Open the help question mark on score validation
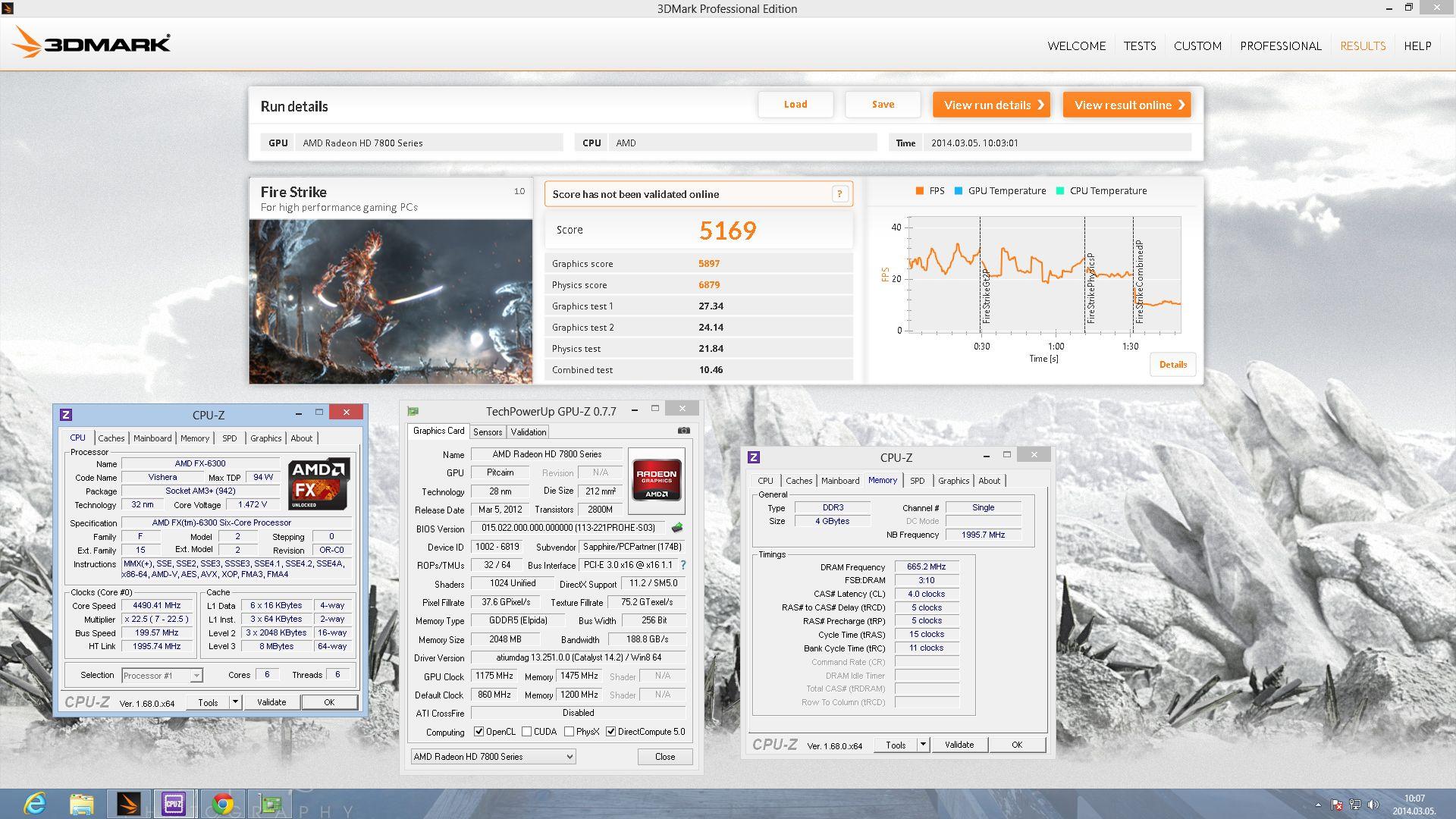This screenshot has width=1456, height=819. click(x=839, y=194)
